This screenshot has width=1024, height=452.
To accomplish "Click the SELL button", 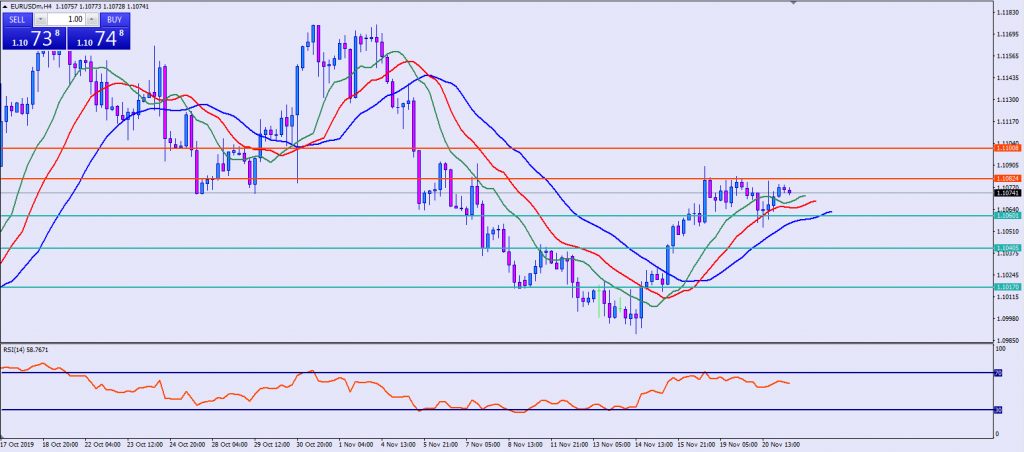I will [x=17, y=19].
